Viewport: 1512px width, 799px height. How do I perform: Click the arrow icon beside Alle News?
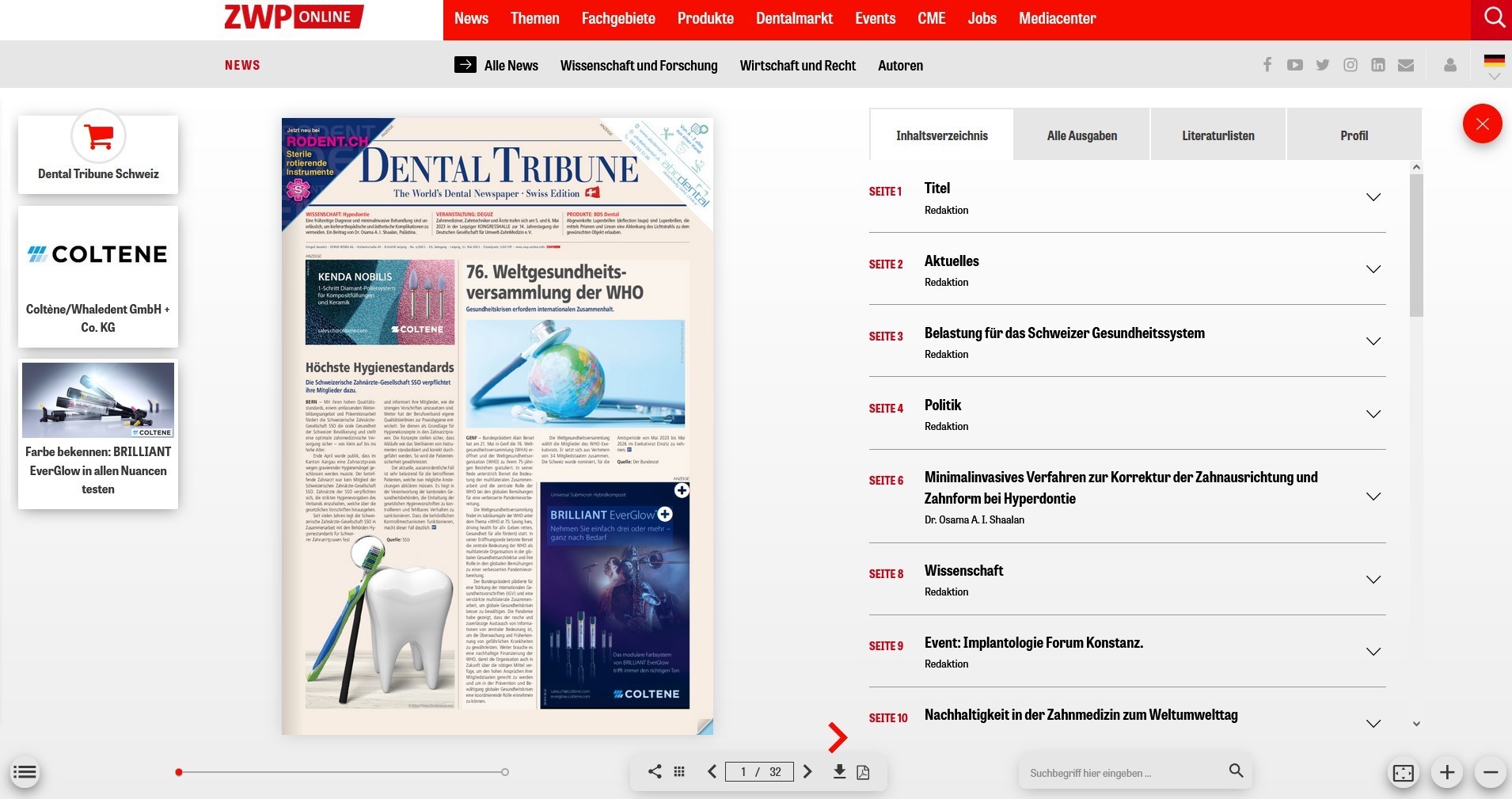tap(465, 65)
